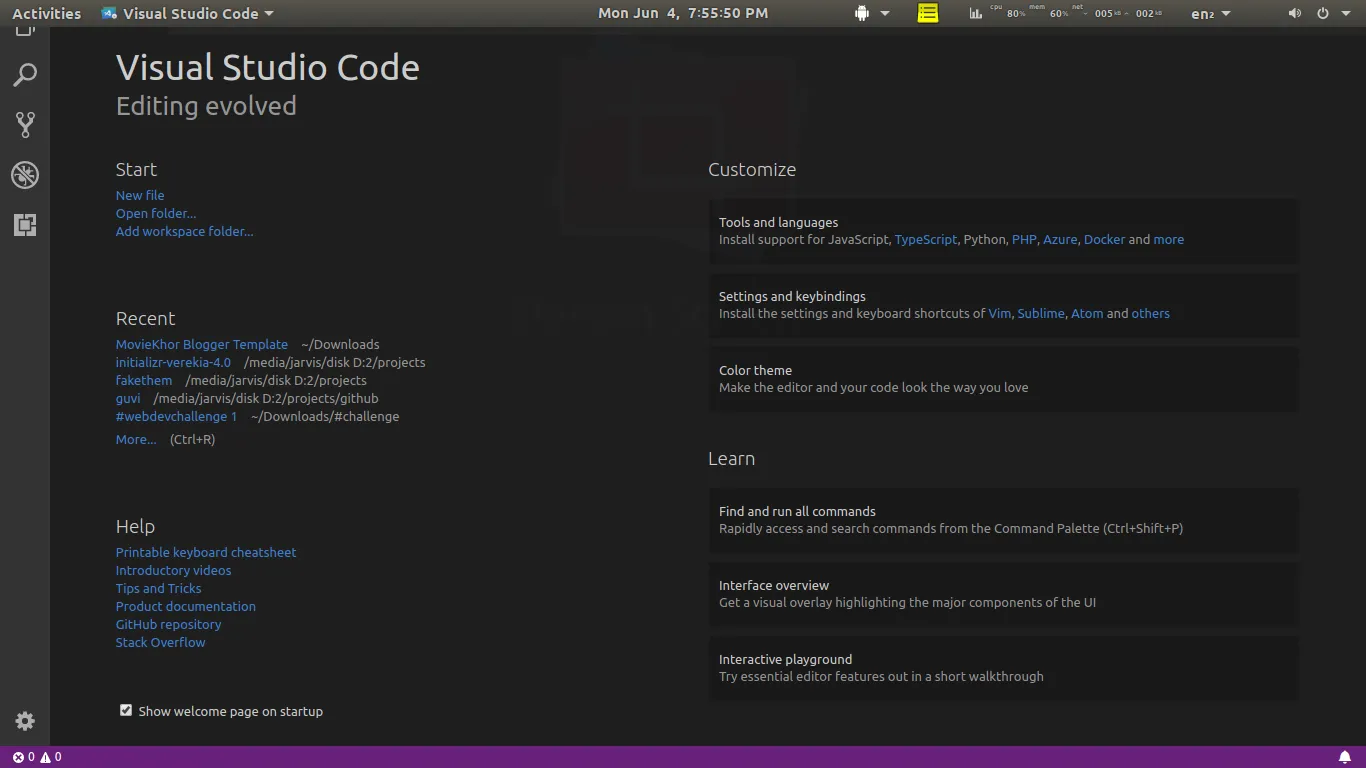1366x768 pixels.
Task: Click Activities in the top-left corner
Action: (x=46, y=13)
